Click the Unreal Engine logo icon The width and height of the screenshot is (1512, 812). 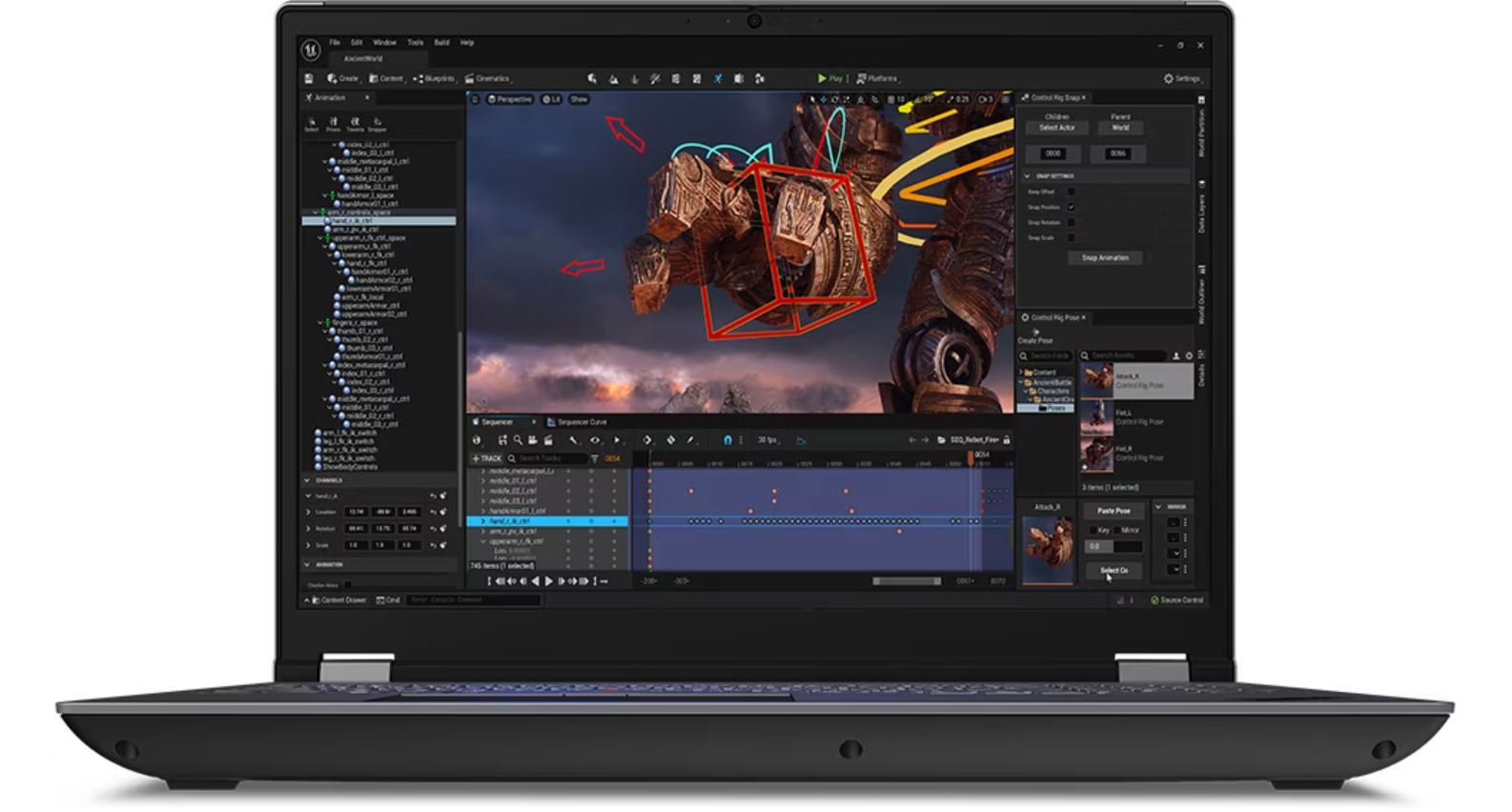coord(312,50)
